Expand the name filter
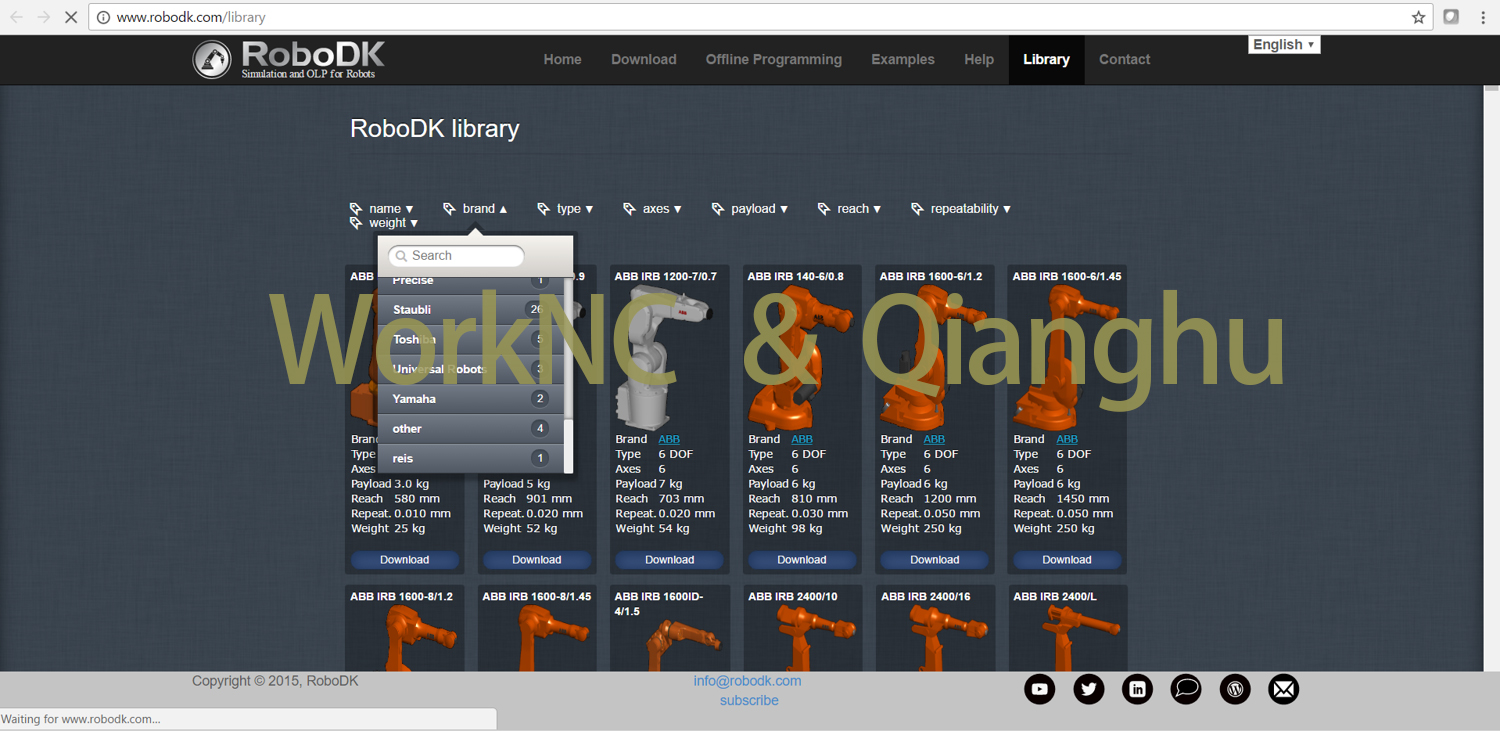Image resolution: width=1500 pixels, height=731 pixels. click(x=382, y=208)
